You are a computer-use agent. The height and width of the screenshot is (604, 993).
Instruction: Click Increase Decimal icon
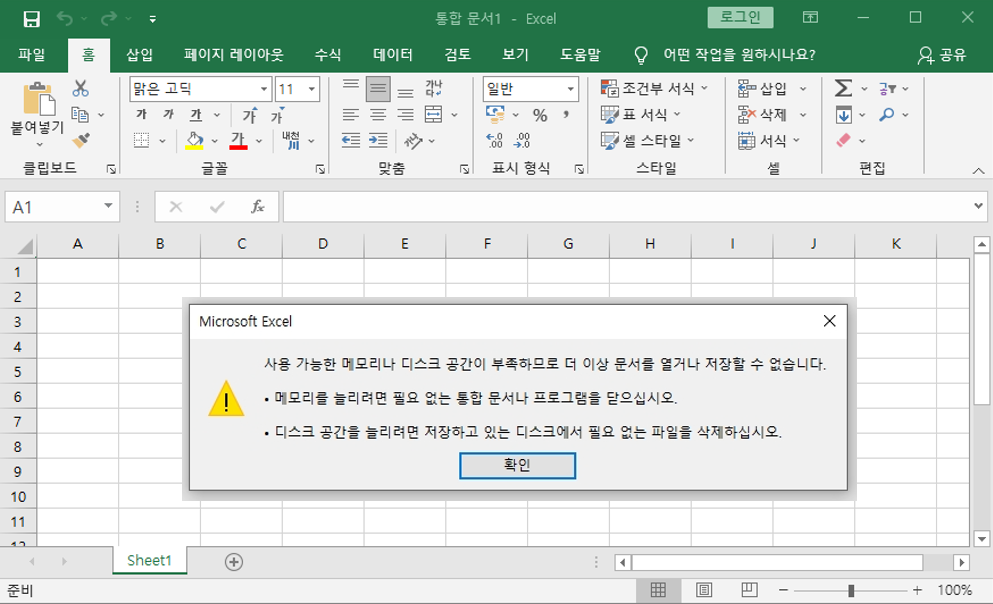[x=495, y=140]
